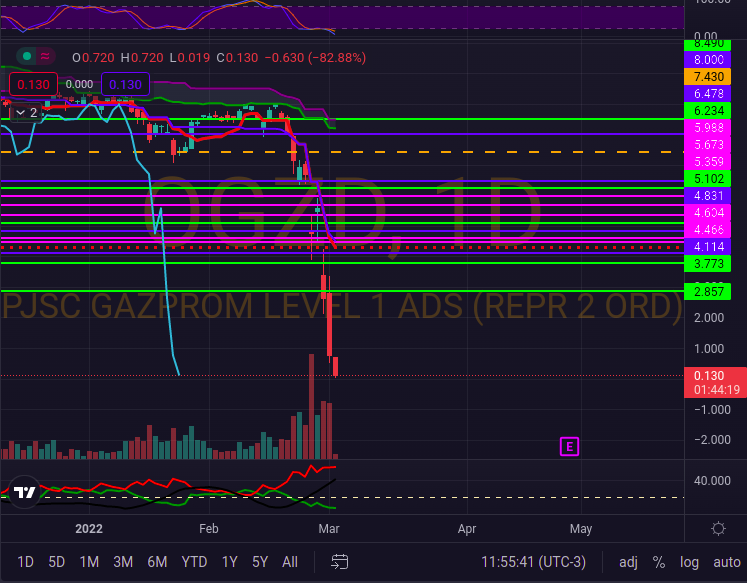Screen dimensions: 747x583
Task: Click the 7.430 orange price label
Action: [708, 77]
